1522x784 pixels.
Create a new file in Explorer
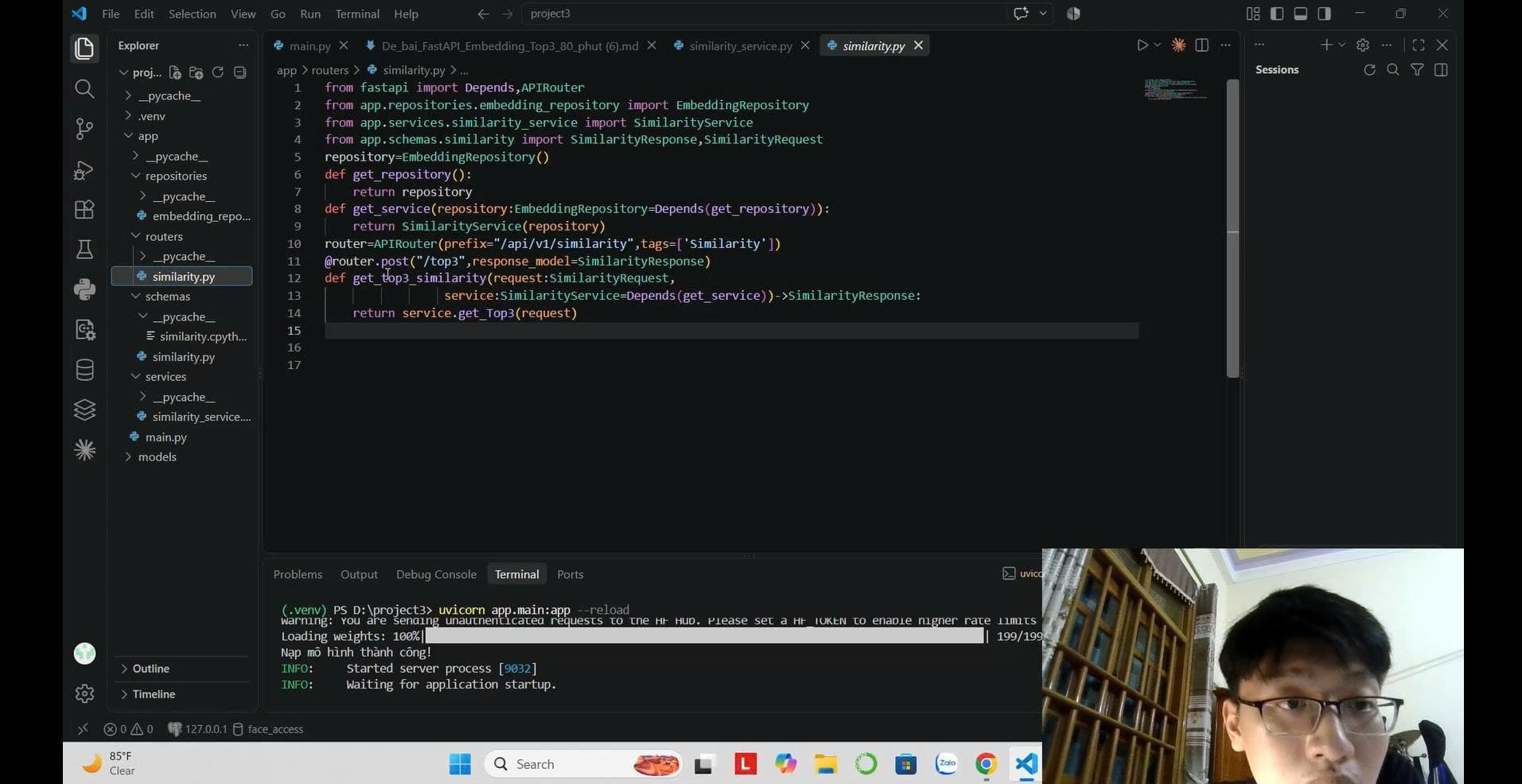coord(176,72)
